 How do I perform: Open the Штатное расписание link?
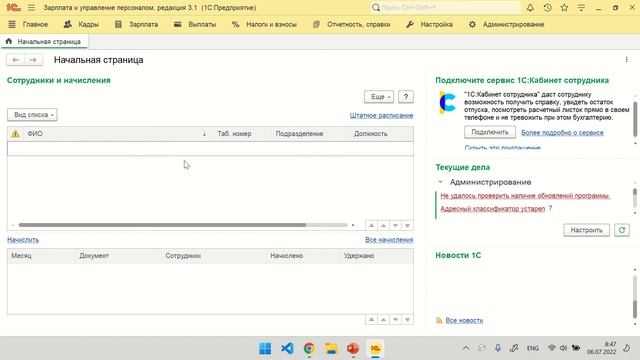point(381,116)
